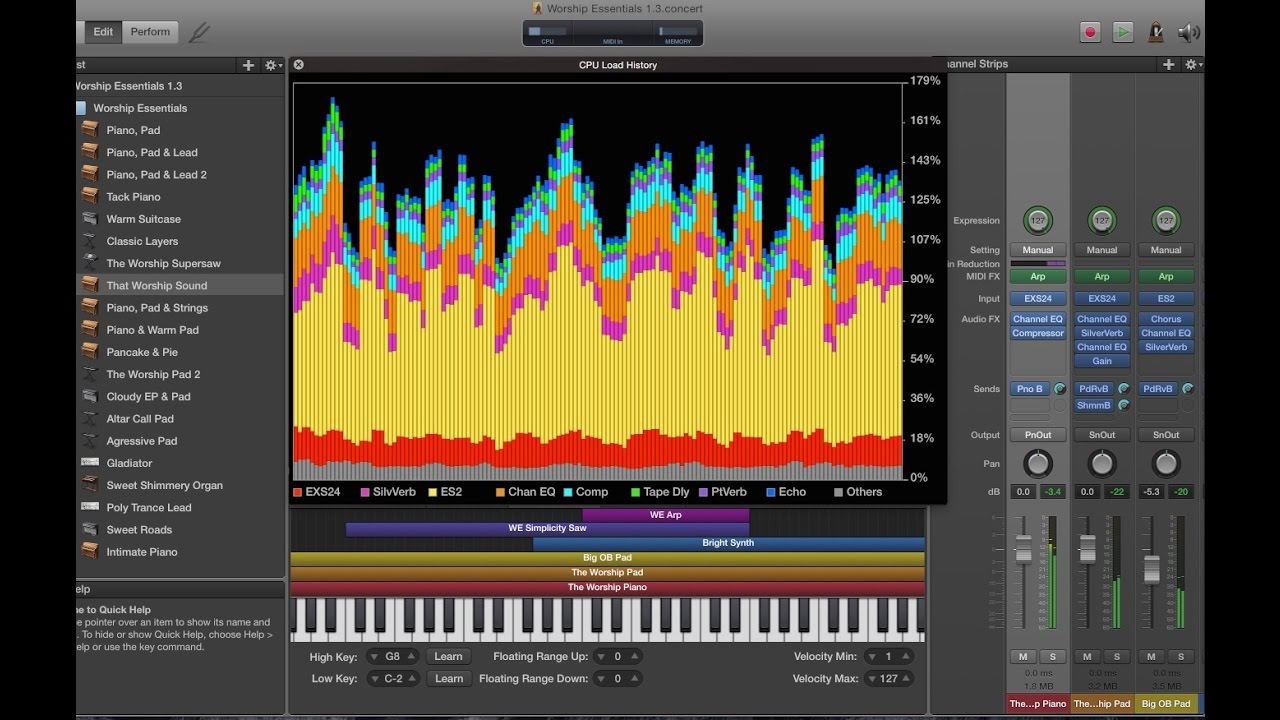Click the Sweet Roads keyboard icon
This screenshot has height=720, width=1280.
click(x=90, y=530)
